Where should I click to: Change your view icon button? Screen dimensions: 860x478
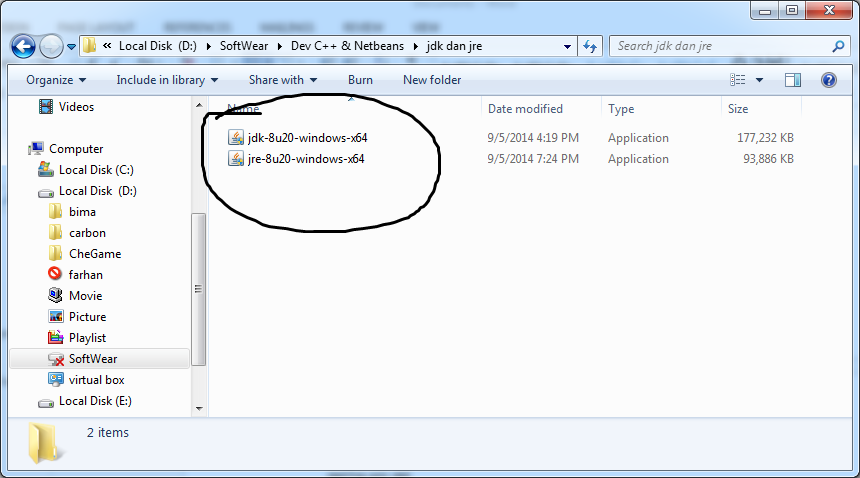pos(737,80)
